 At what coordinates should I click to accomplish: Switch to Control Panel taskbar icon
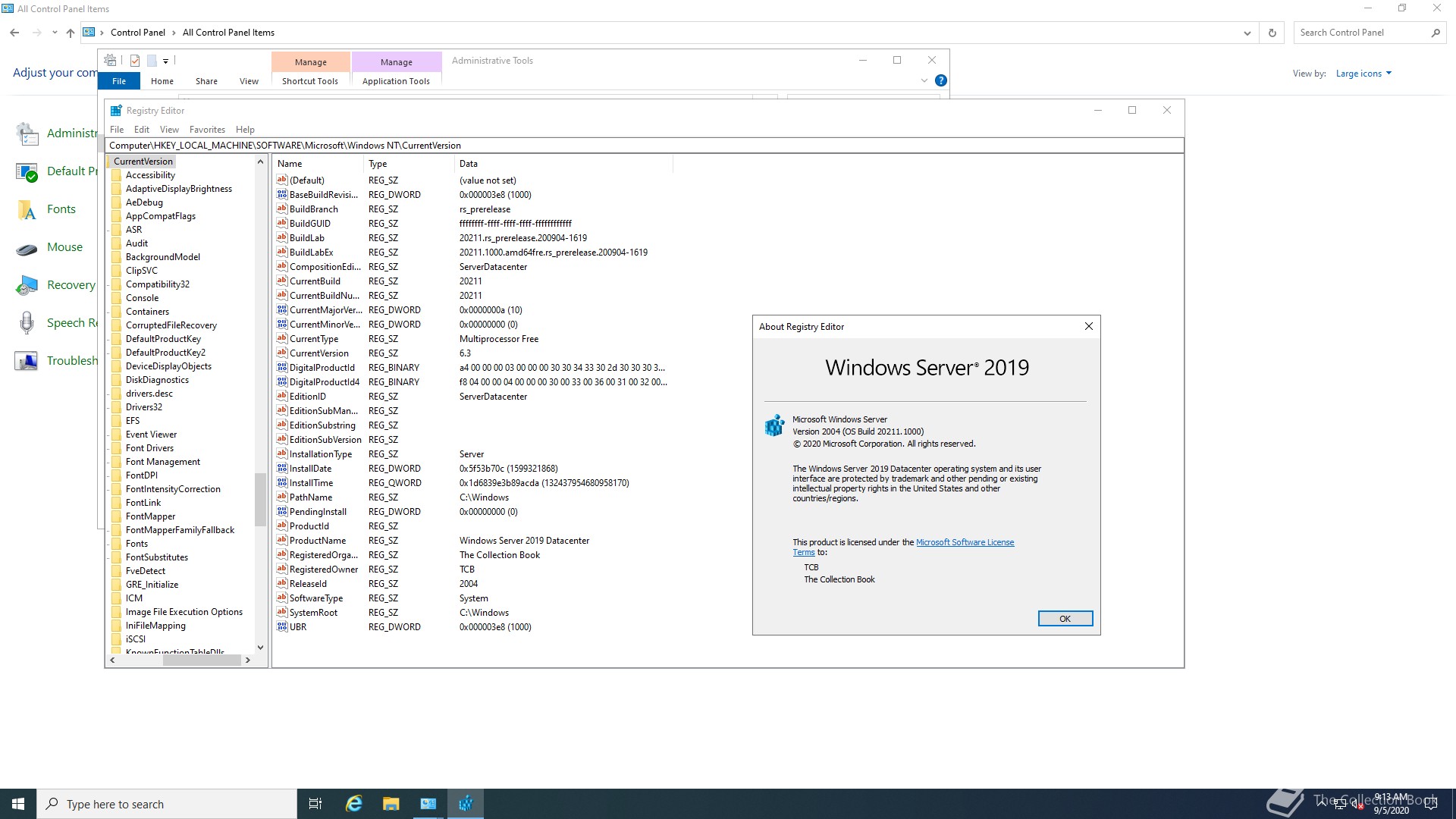(x=428, y=804)
